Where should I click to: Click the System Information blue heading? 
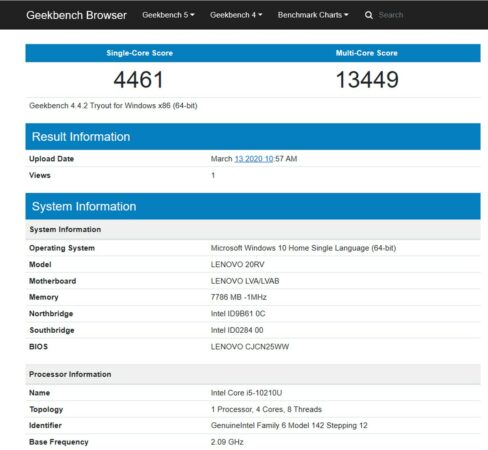coord(84,206)
